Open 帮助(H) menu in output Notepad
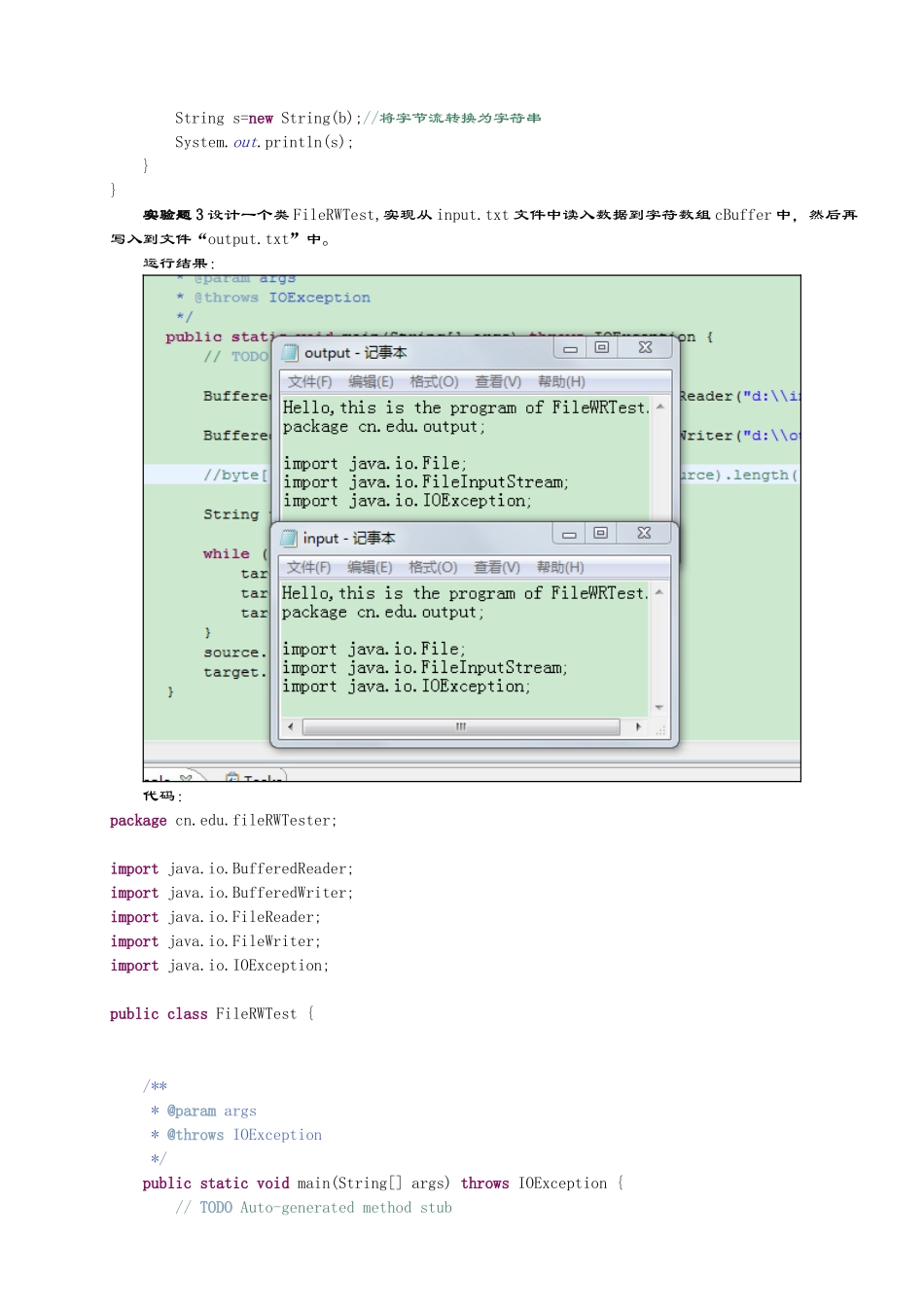 [x=561, y=381]
